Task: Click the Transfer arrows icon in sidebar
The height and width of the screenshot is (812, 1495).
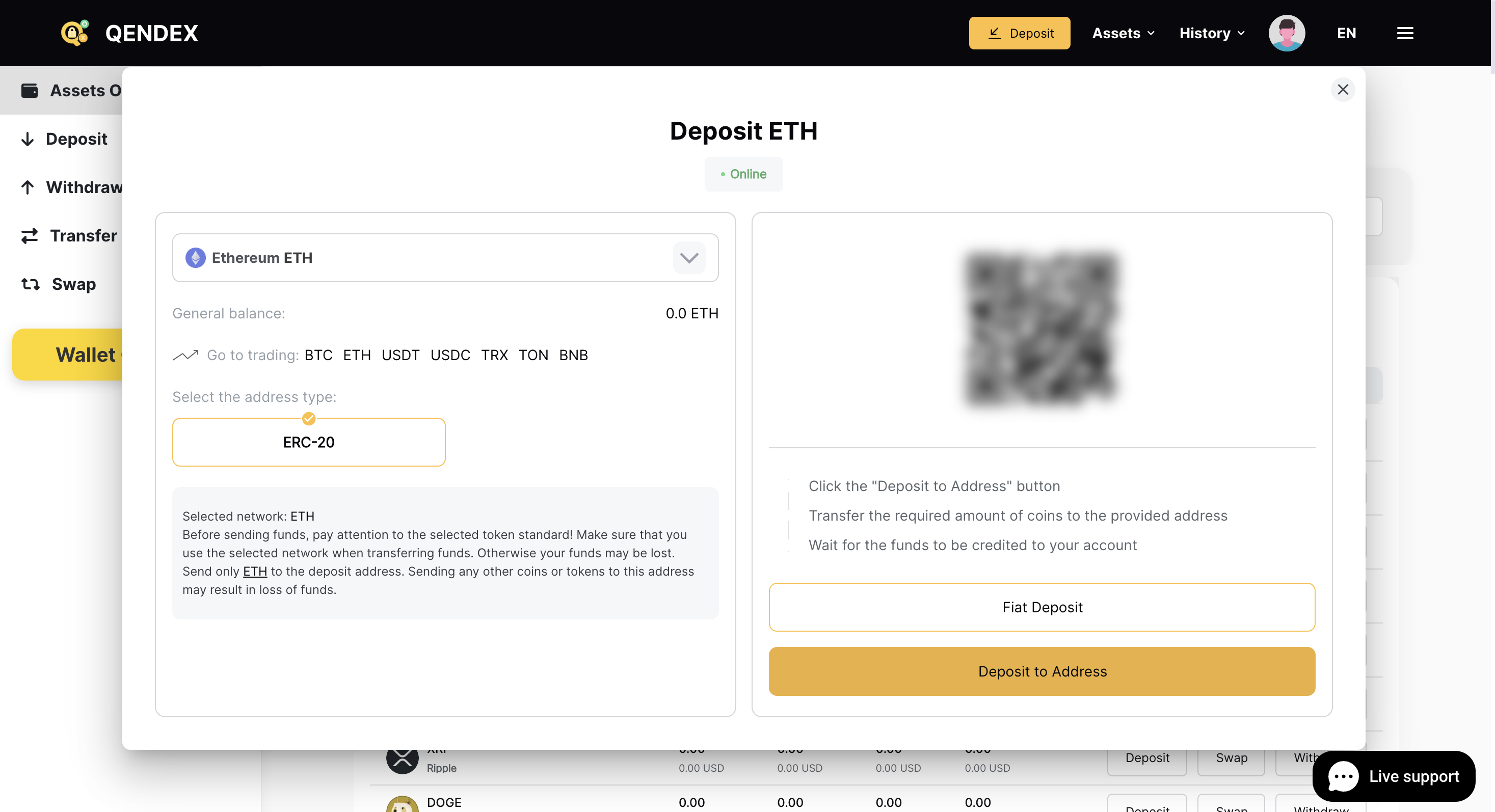Action: [30, 235]
